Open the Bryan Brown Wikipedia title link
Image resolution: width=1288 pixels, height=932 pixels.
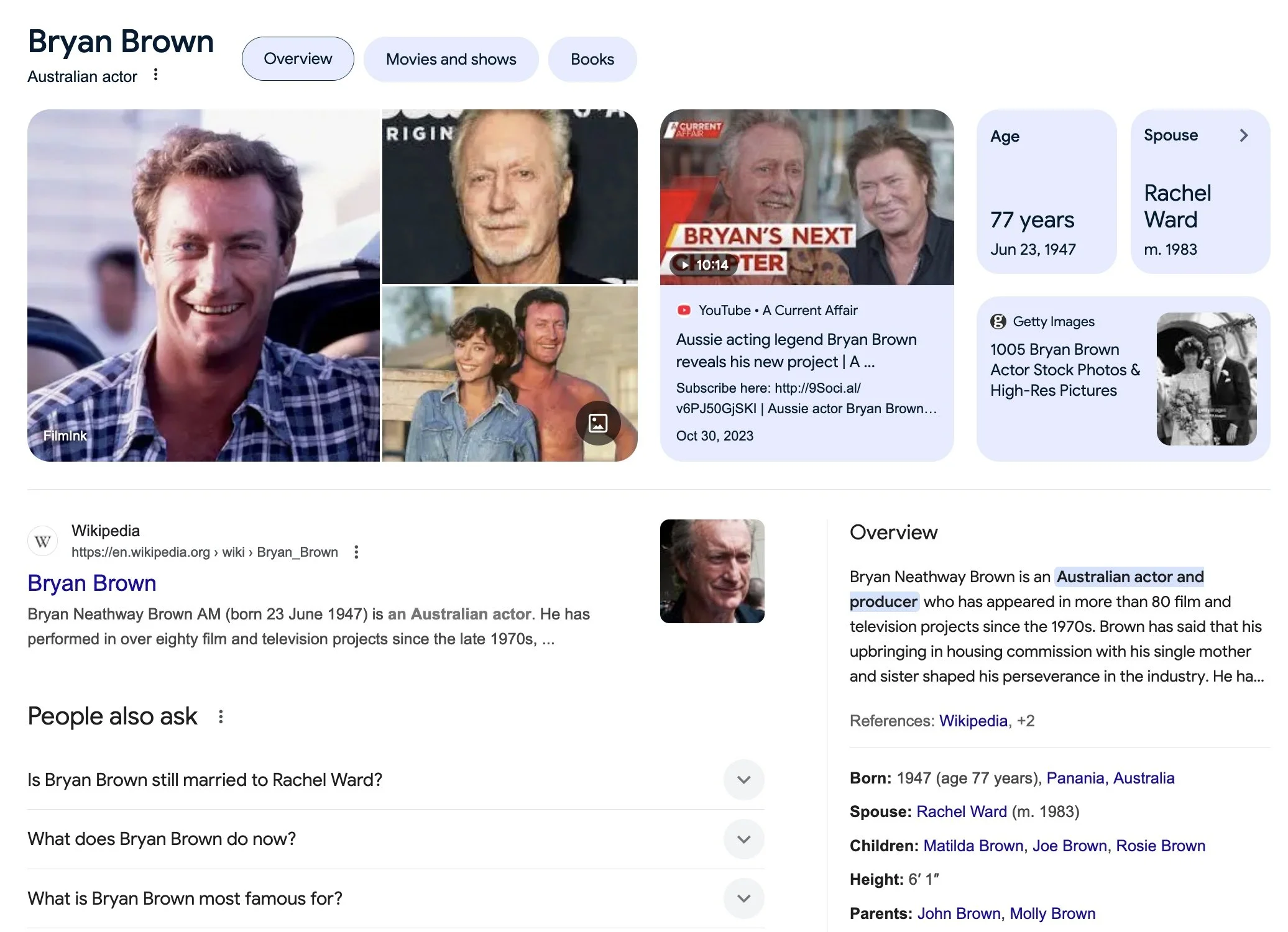click(92, 583)
